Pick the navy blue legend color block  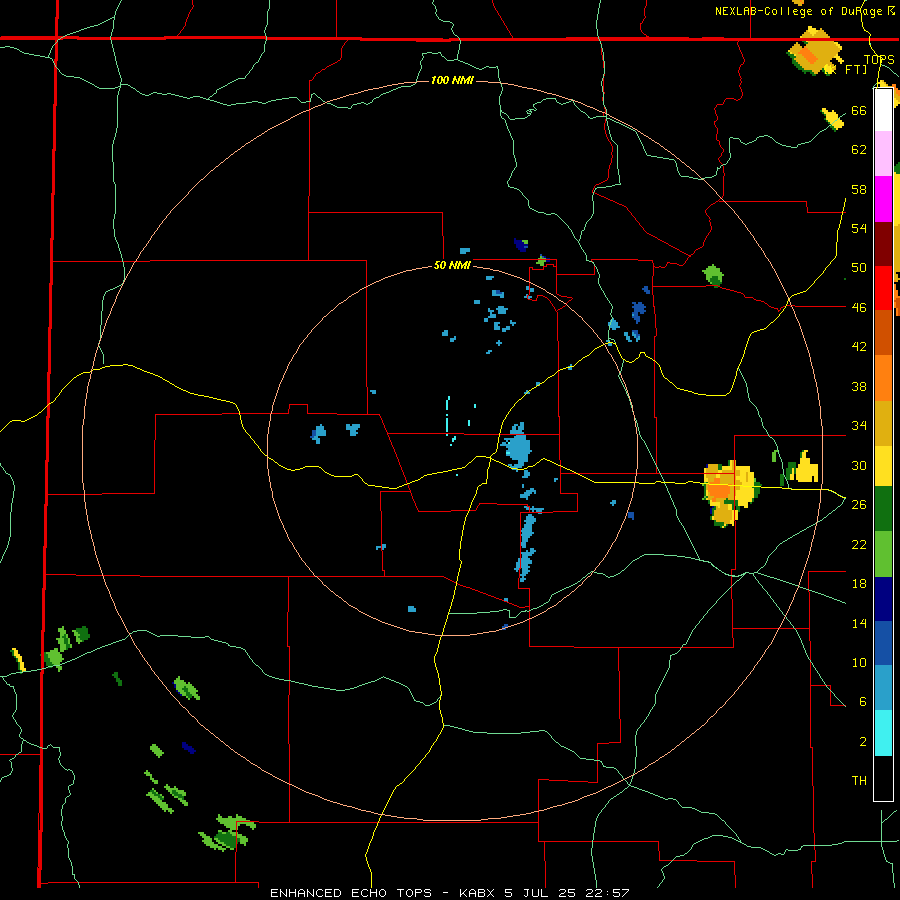tap(883, 599)
